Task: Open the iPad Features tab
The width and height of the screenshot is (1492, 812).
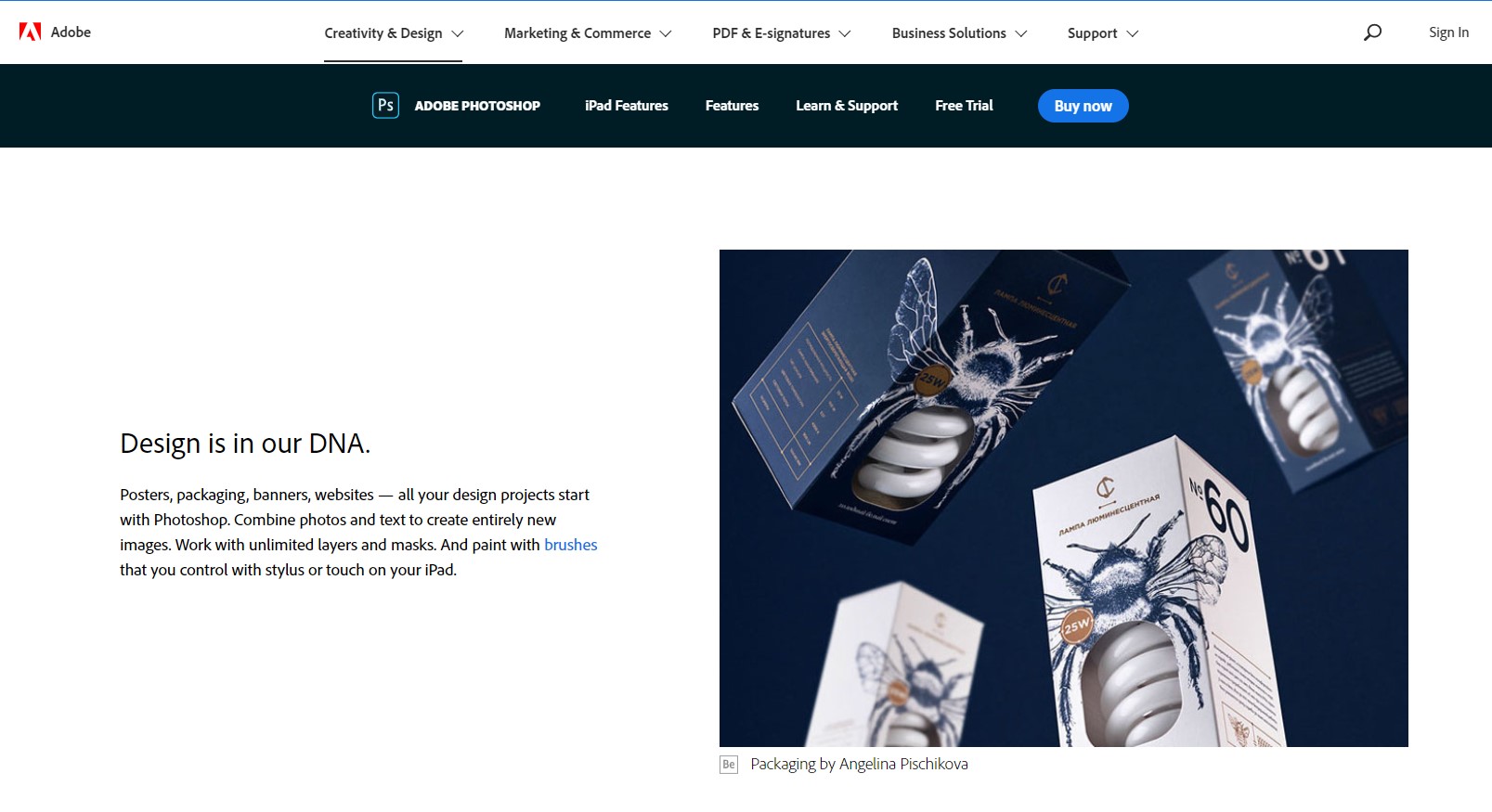Action: pos(627,106)
